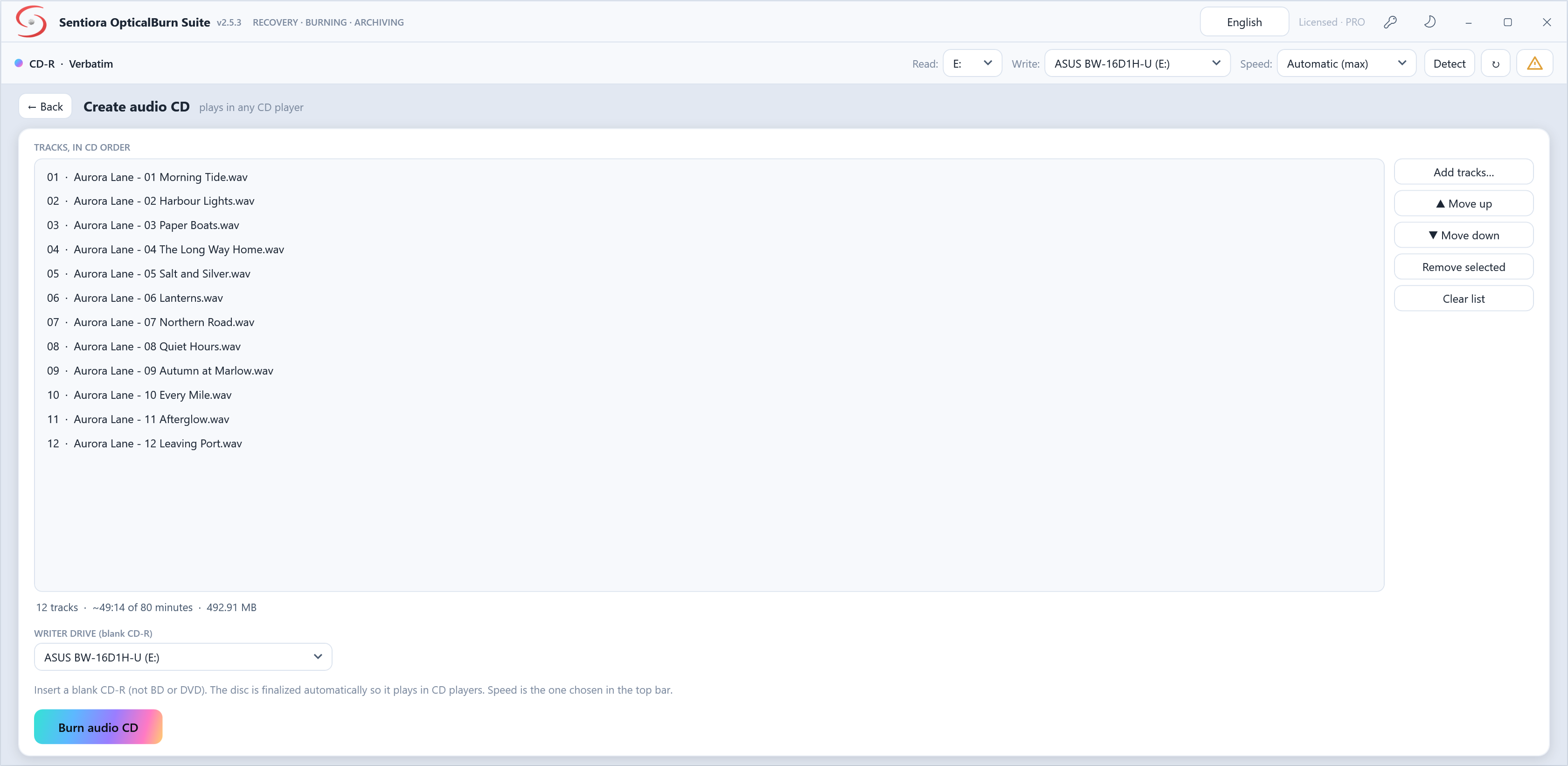1568x766 pixels.
Task: Select track 12 Leaving Port.wav
Action: [709, 443]
